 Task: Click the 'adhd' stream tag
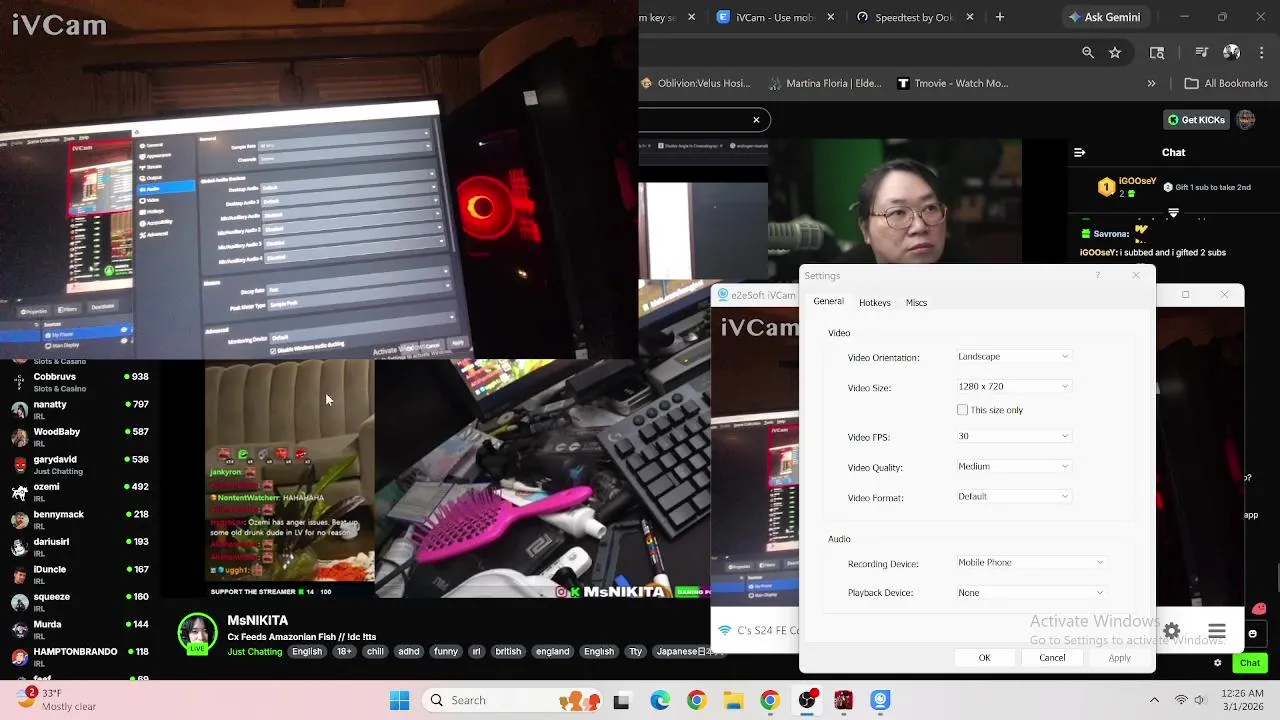(409, 652)
